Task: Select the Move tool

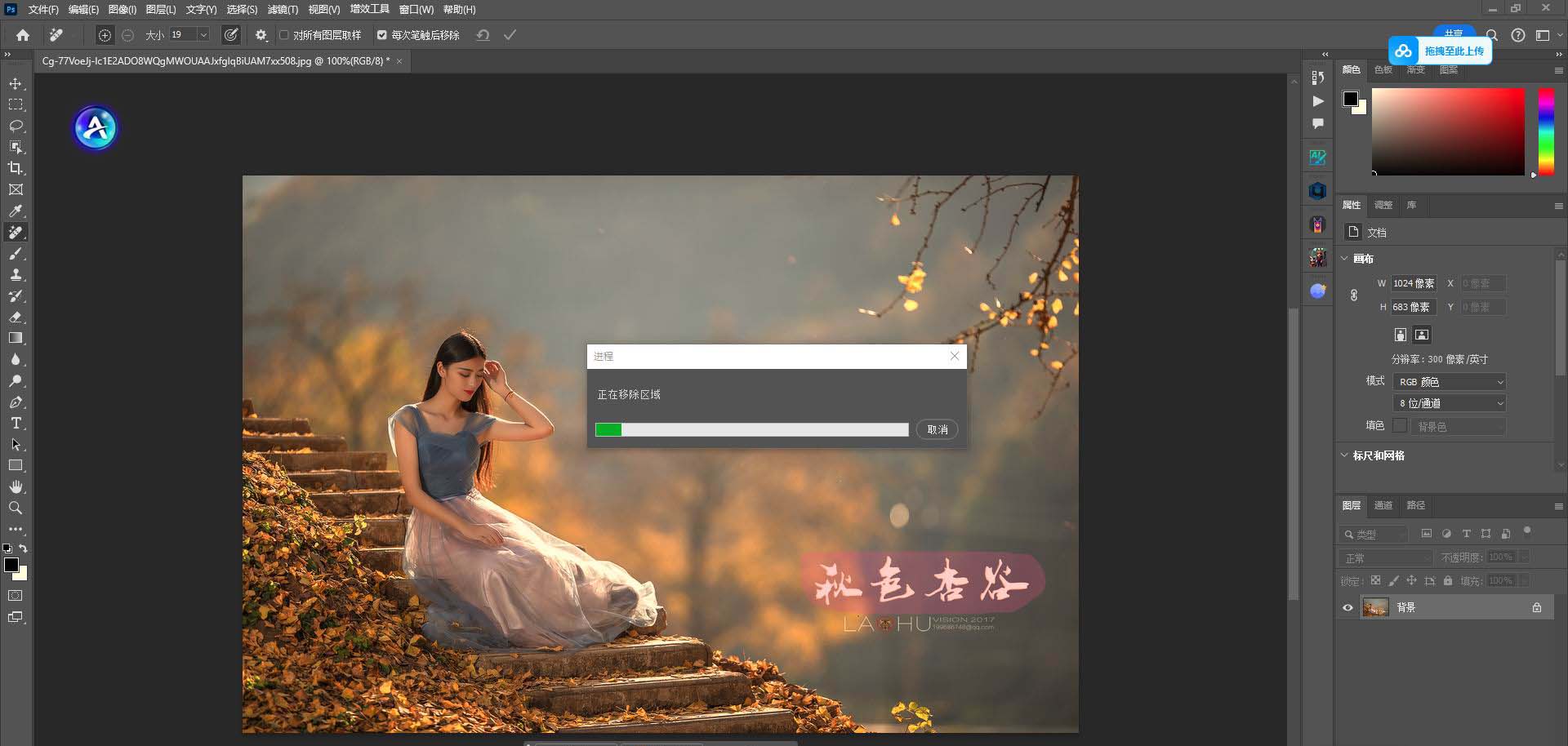Action: click(16, 83)
